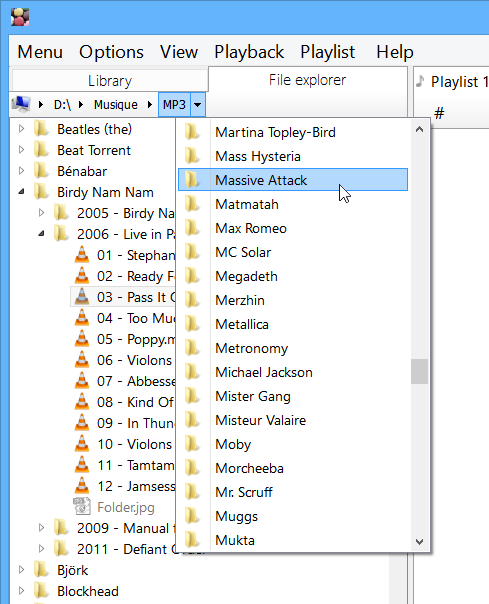489x604 pixels.
Task: Expand the 2009 - Manual album folder
Action: (x=42, y=527)
